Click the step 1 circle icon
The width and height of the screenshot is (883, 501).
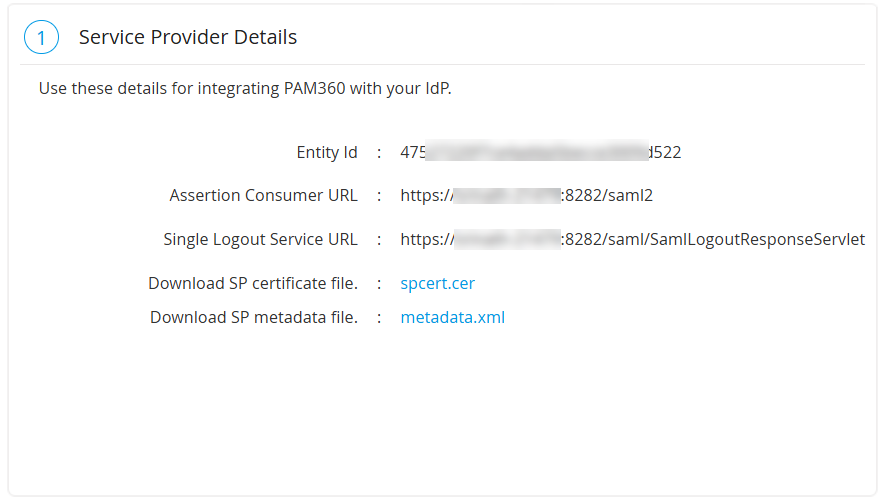coord(41,38)
